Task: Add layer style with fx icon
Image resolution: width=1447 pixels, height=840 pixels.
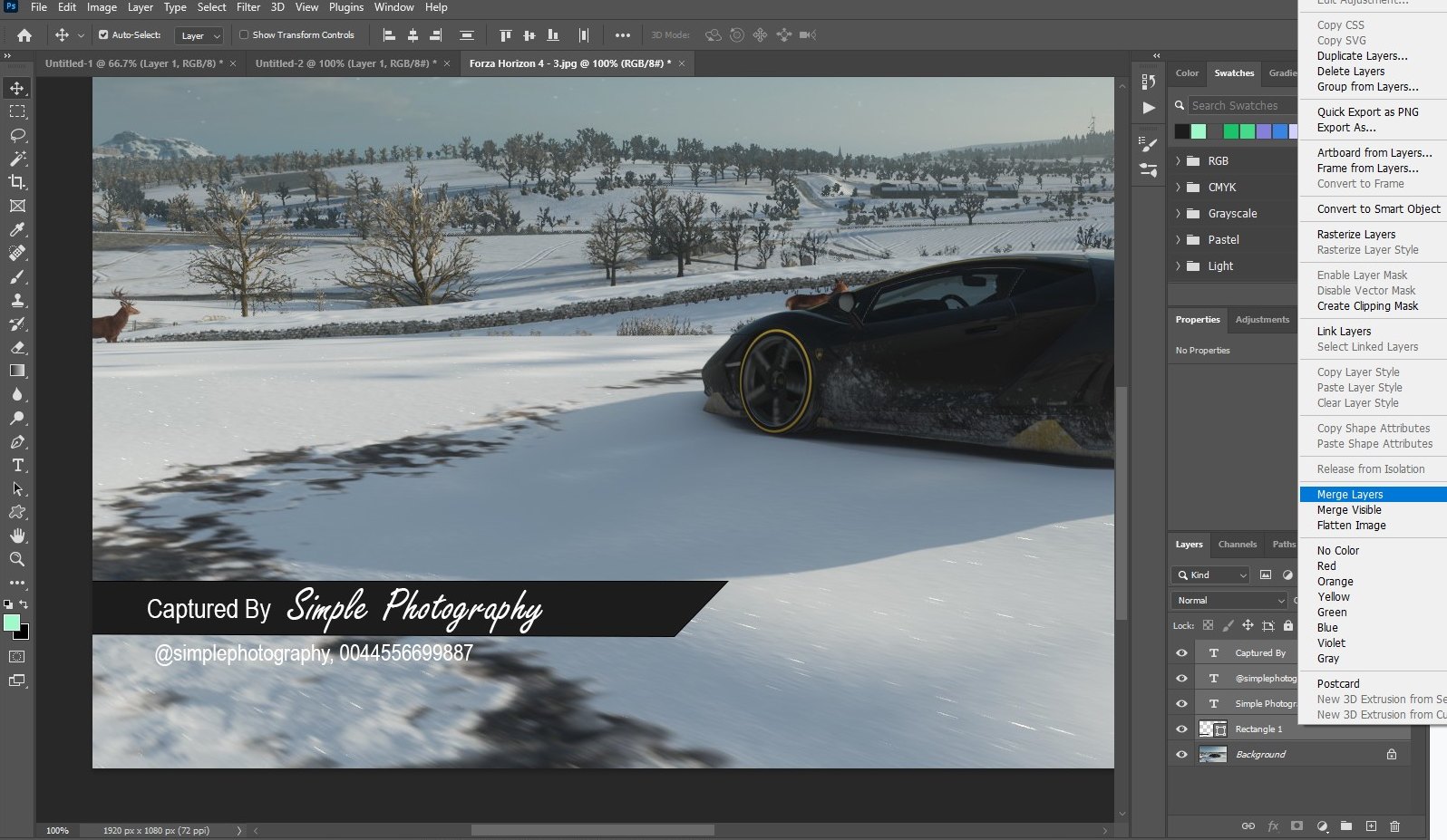Action: click(1273, 826)
